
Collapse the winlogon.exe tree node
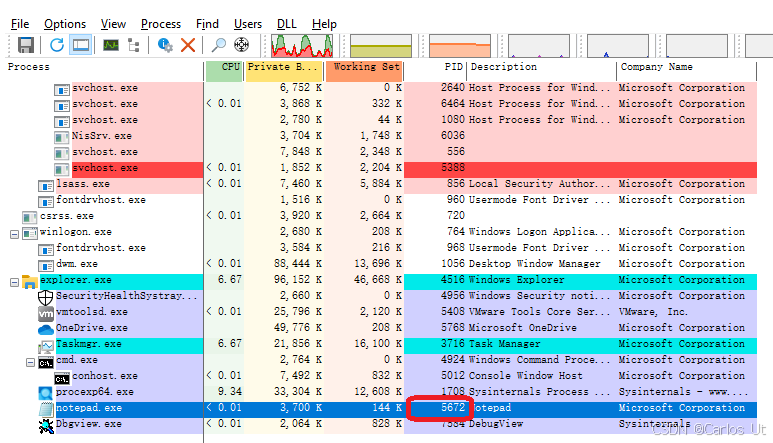pos(14,234)
